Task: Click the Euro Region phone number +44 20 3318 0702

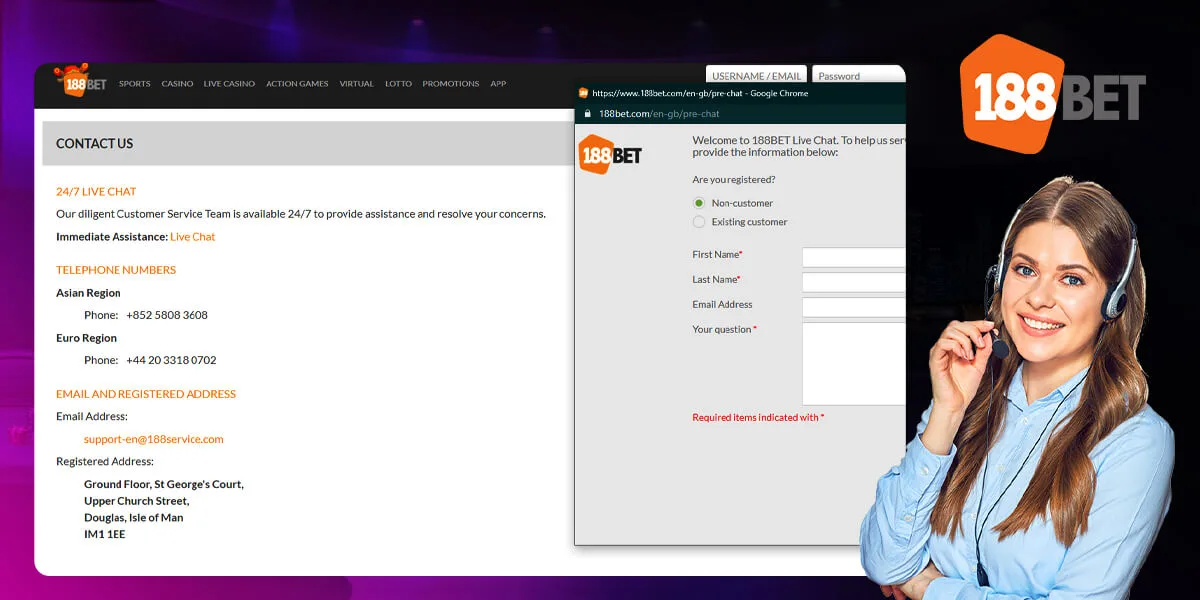Action: pos(171,360)
